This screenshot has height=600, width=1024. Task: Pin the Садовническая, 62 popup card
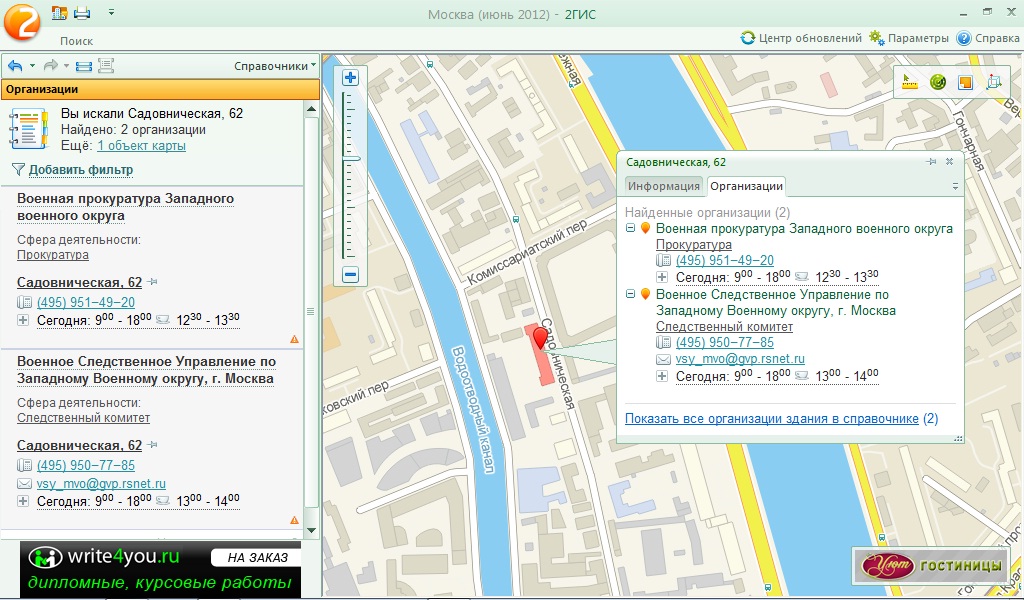tap(931, 161)
